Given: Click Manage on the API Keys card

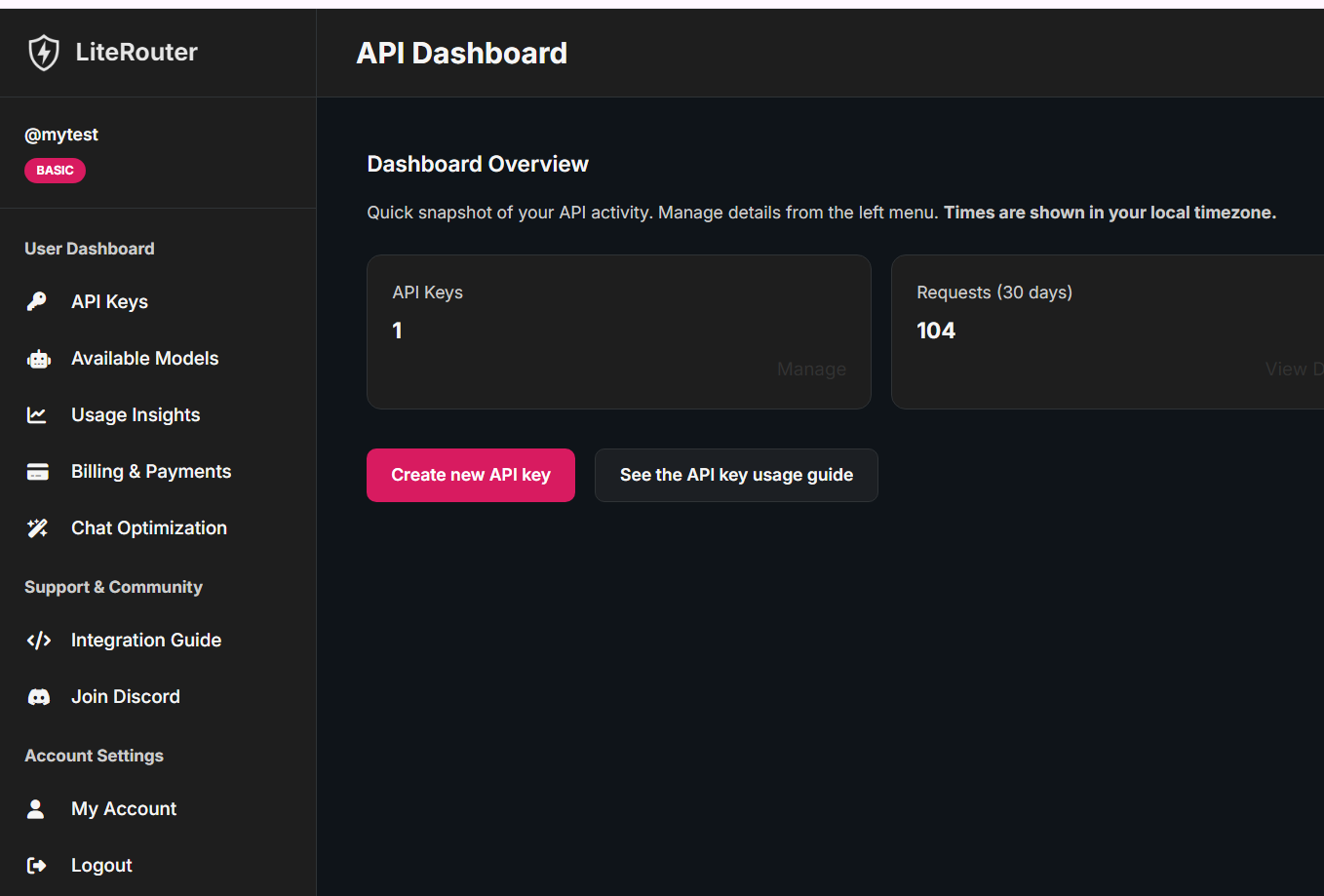Looking at the screenshot, I should (x=811, y=369).
